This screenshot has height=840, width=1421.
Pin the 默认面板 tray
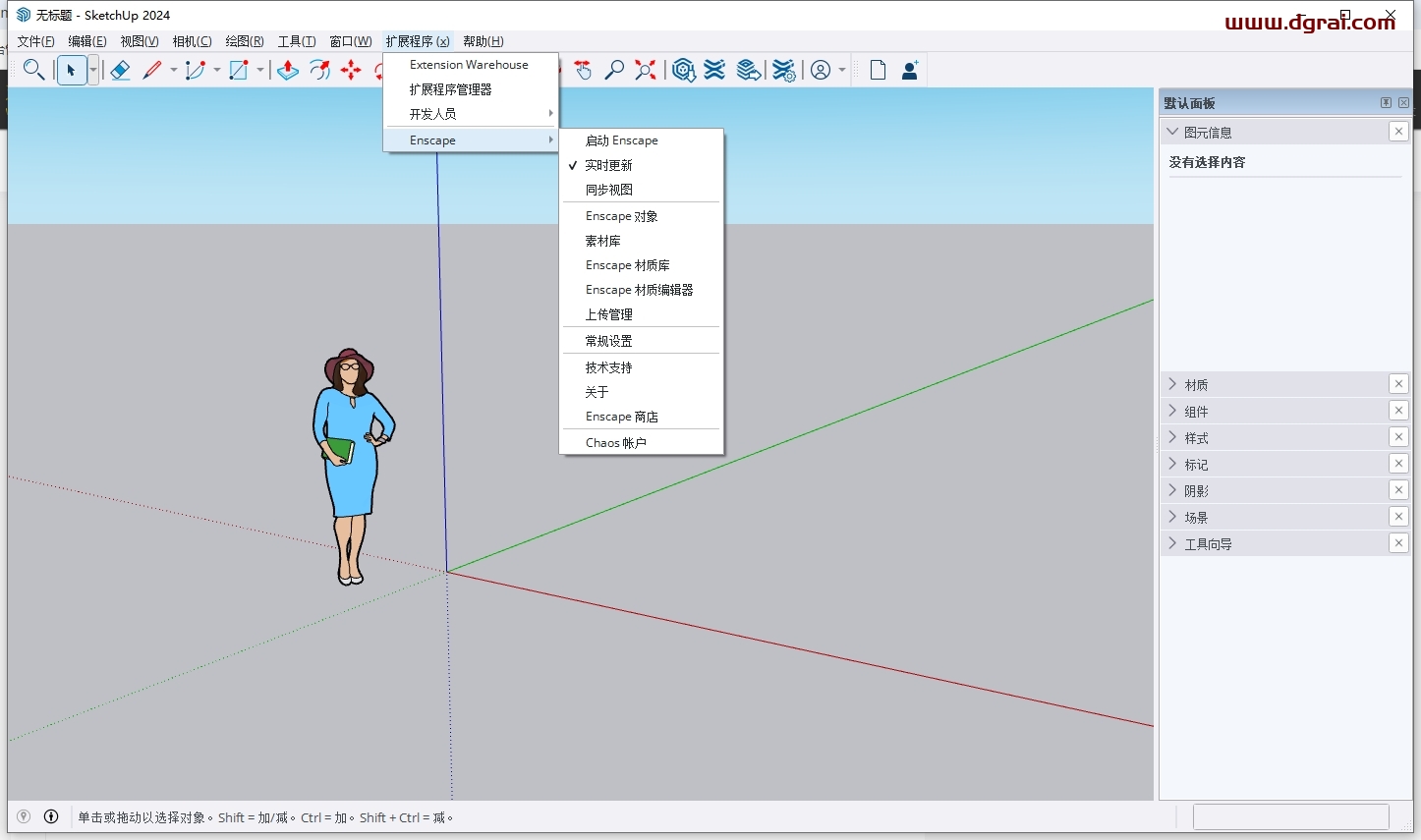[1386, 103]
